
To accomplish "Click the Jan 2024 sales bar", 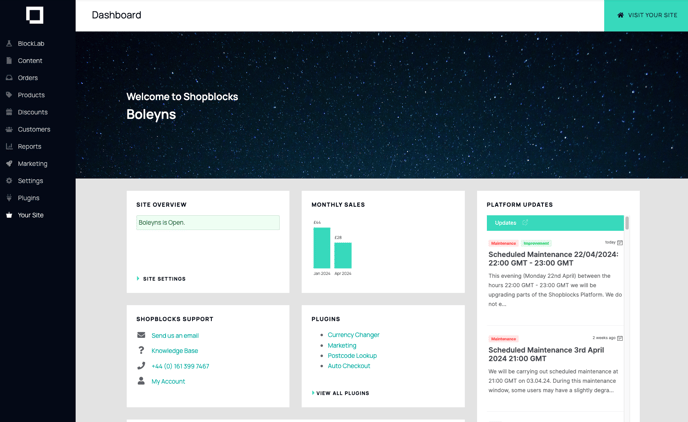I will [322, 248].
